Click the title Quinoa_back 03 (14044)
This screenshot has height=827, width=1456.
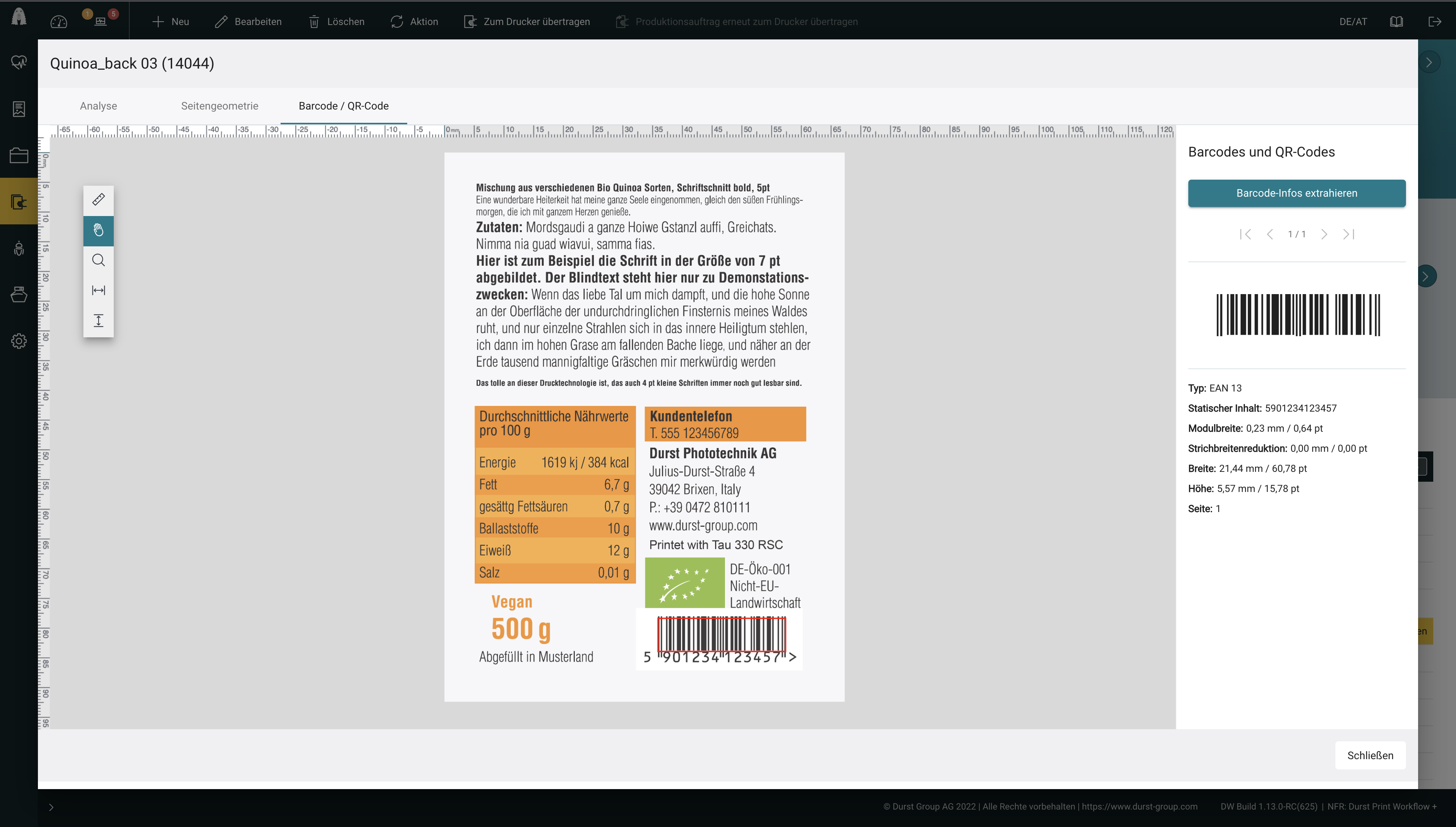click(x=132, y=63)
